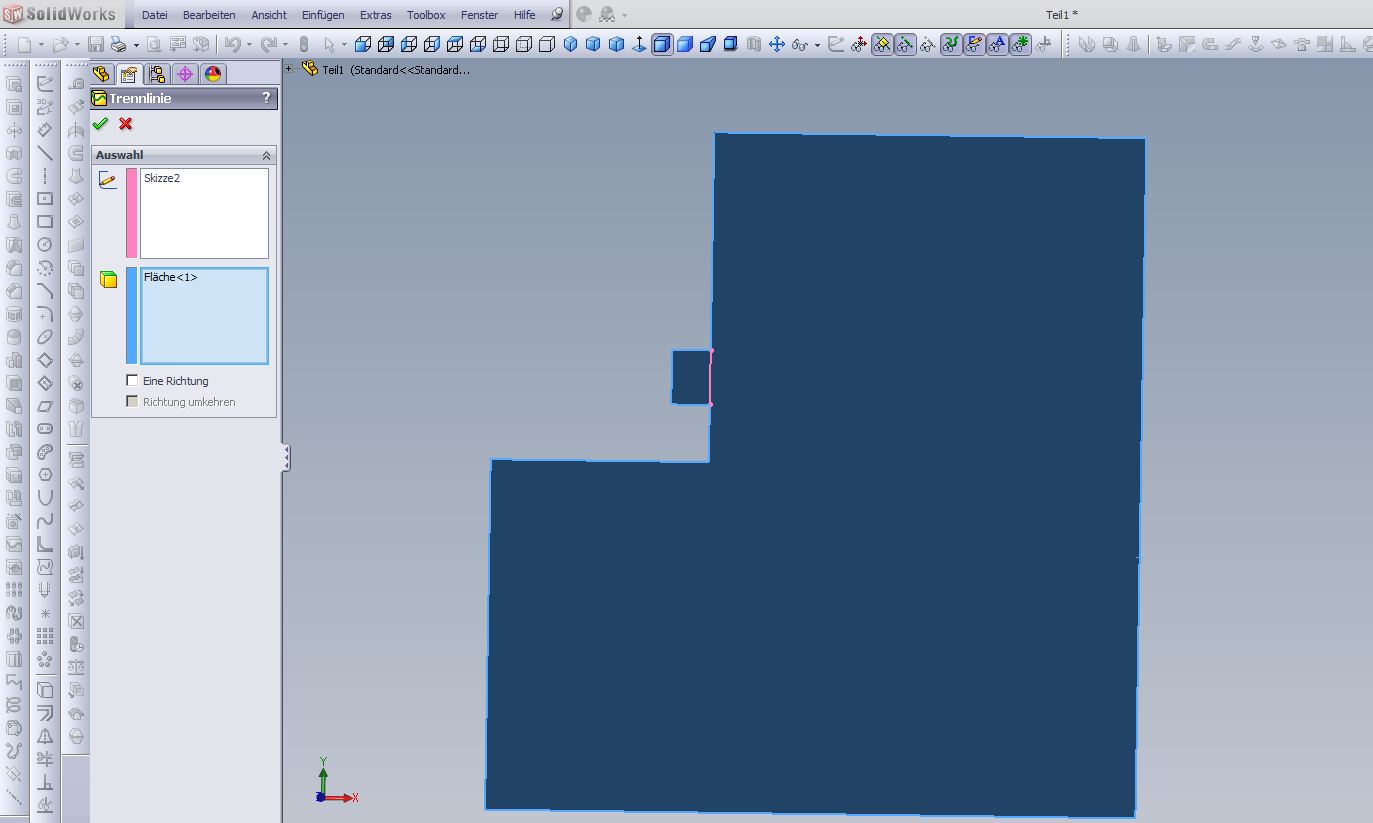Open the Undo history dropdown arrow
The image size is (1373, 823).
point(248,45)
